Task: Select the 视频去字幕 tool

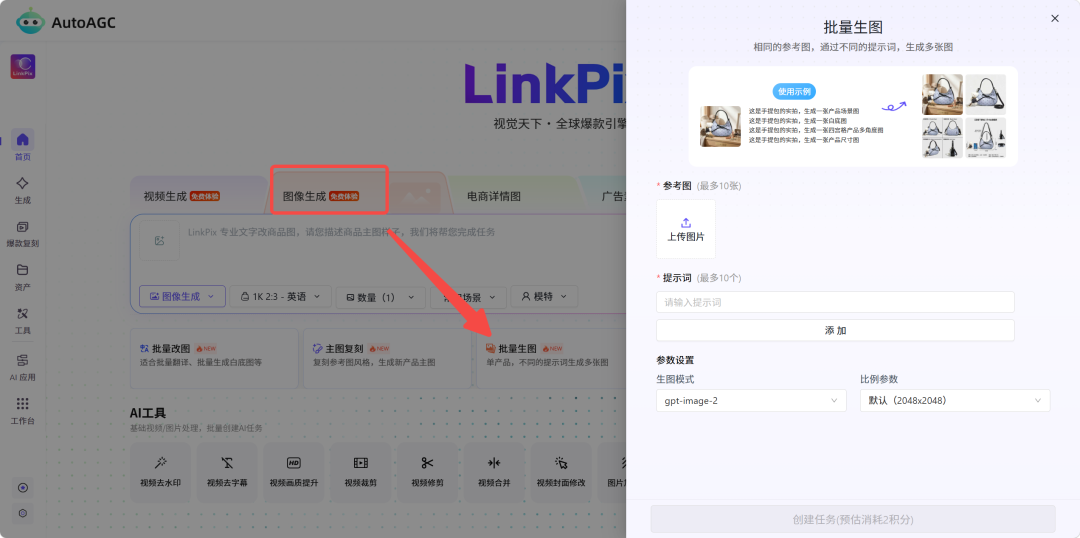Action: (x=227, y=472)
